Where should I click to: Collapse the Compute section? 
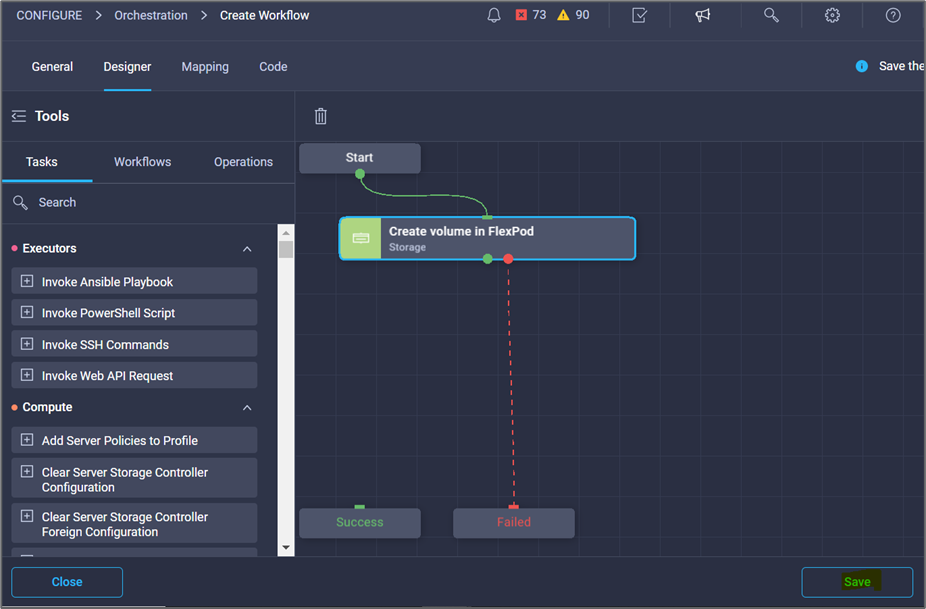click(x=247, y=408)
